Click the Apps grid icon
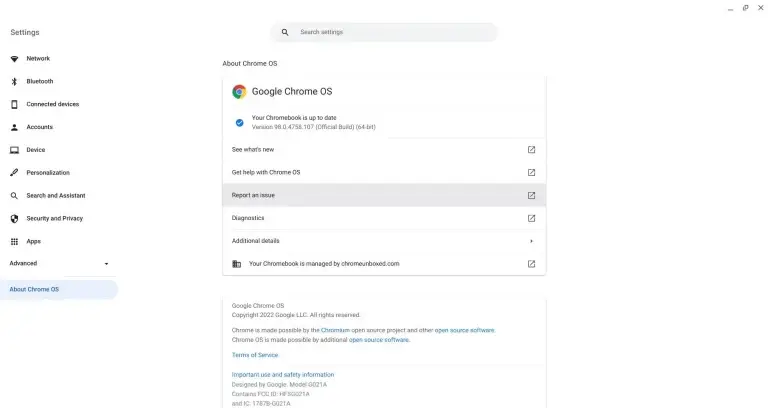 pos(14,241)
